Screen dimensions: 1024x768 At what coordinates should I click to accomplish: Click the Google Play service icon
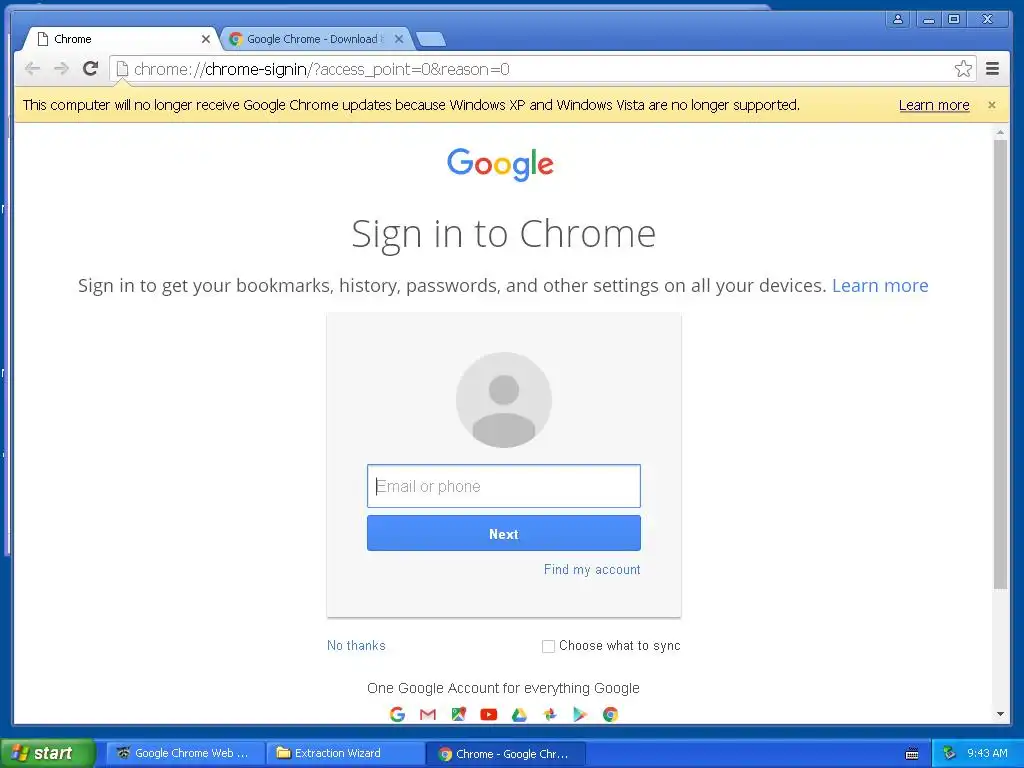pos(580,714)
